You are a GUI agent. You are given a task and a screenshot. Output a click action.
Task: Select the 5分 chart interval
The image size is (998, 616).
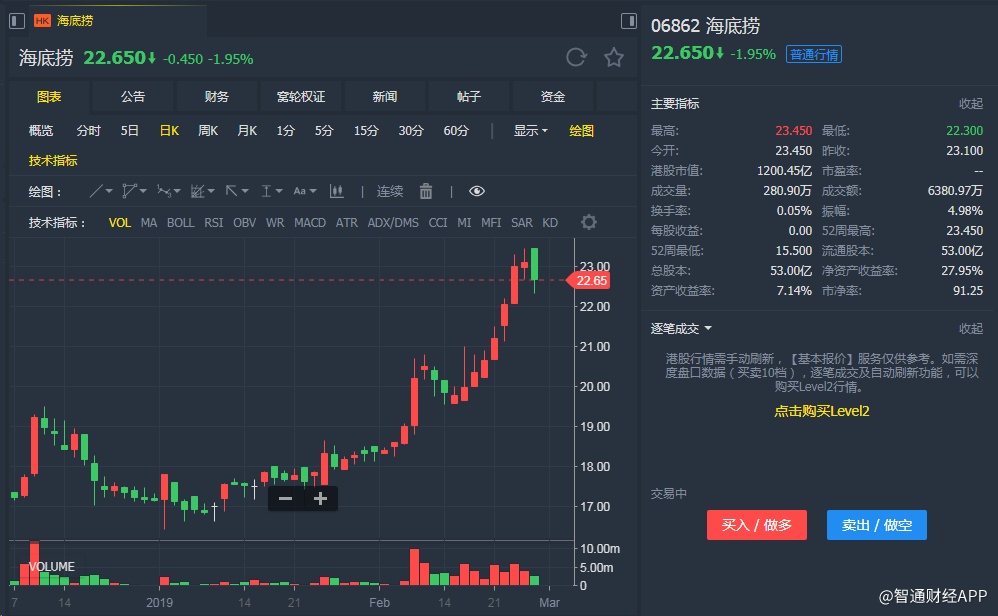(324, 130)
